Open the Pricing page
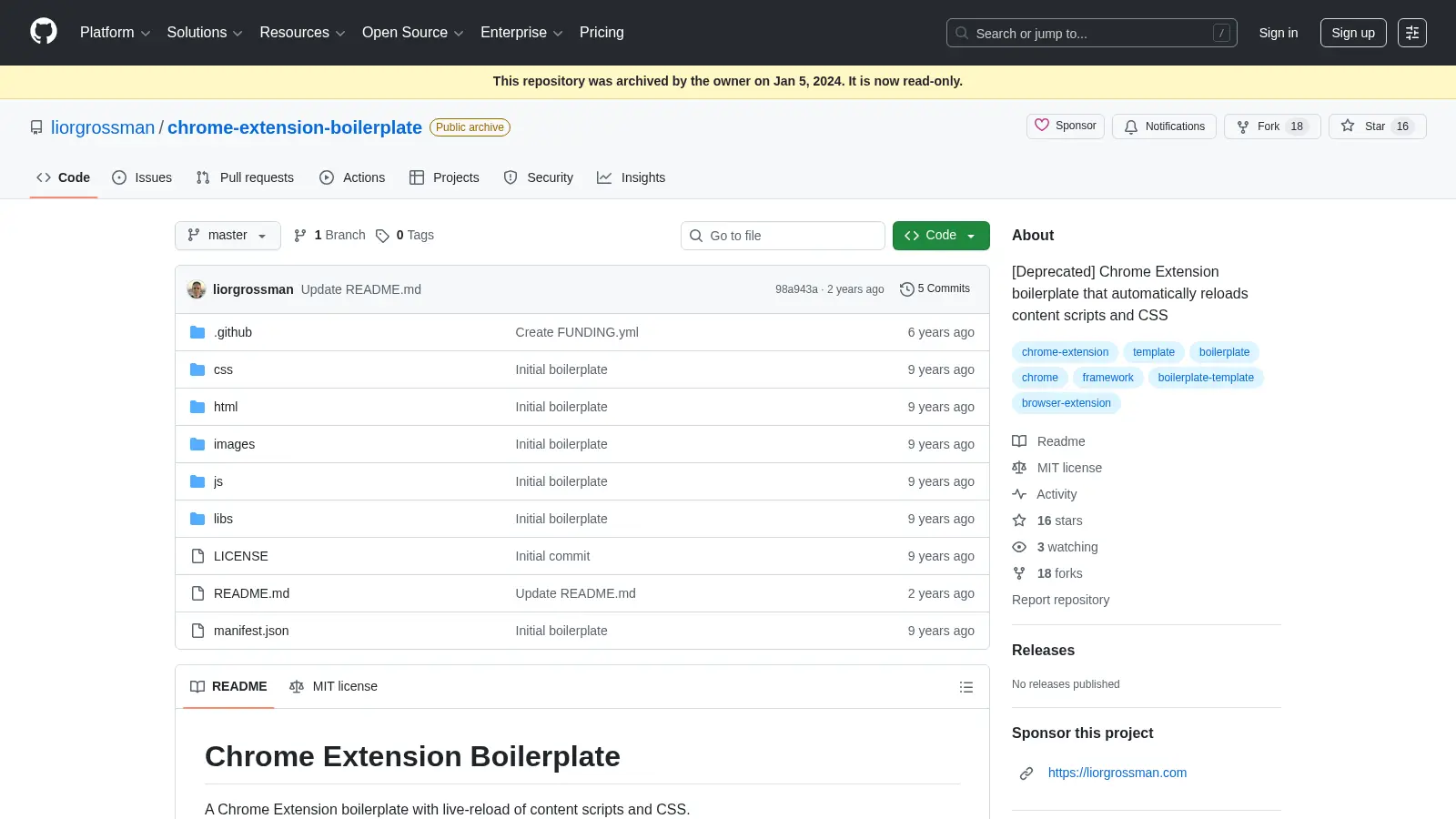This screenshot has width=1456, height=819. pyautogui.click(x=602, y=33)
